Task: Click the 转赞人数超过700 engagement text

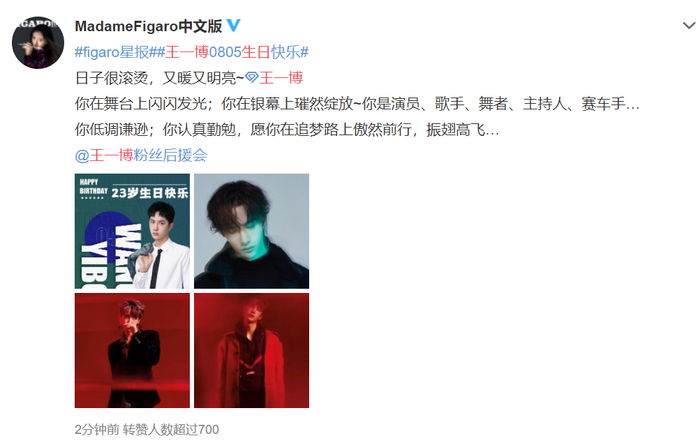Action: 171,429
